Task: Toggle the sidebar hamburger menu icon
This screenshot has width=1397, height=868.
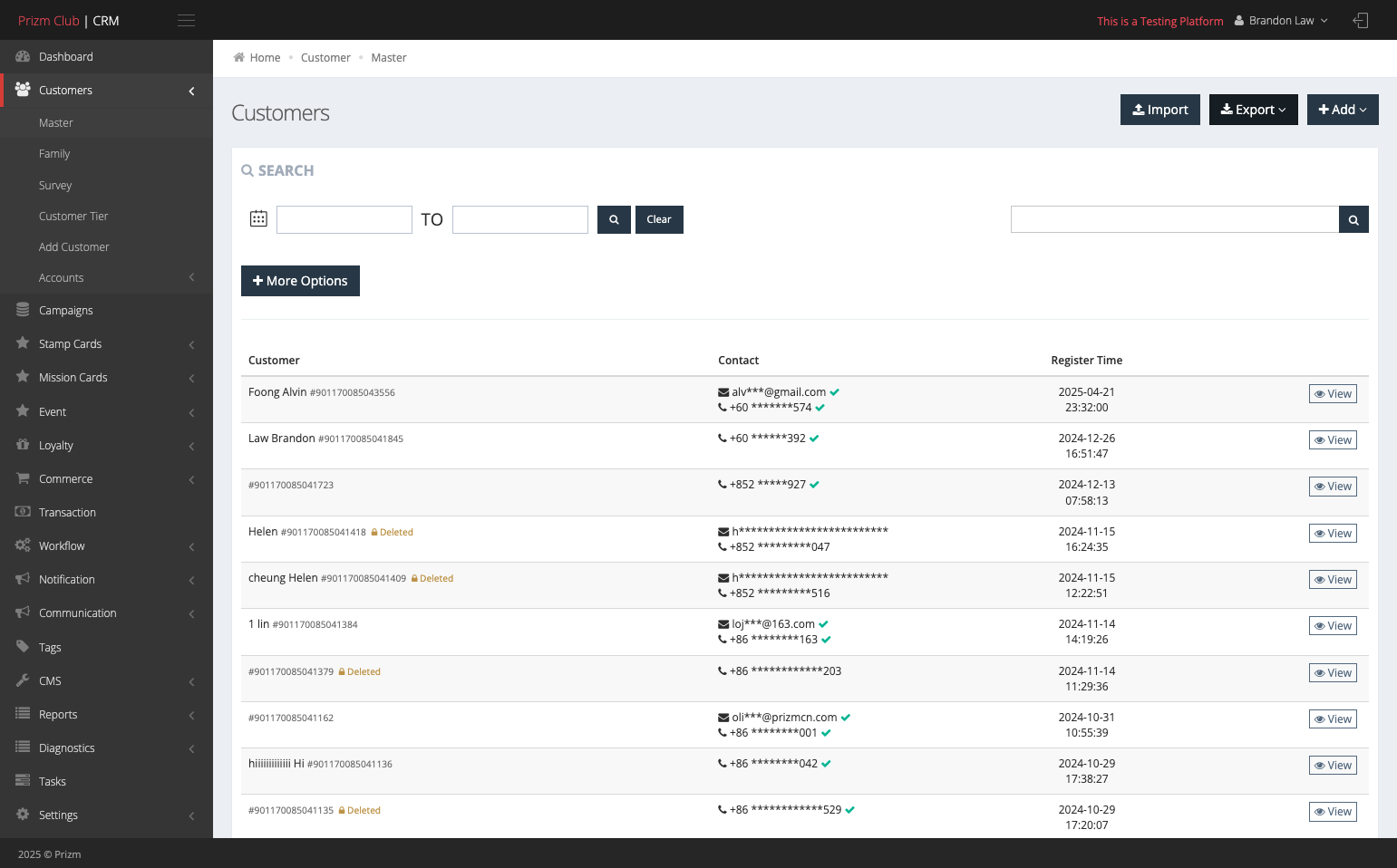Action: coord(186,20)
